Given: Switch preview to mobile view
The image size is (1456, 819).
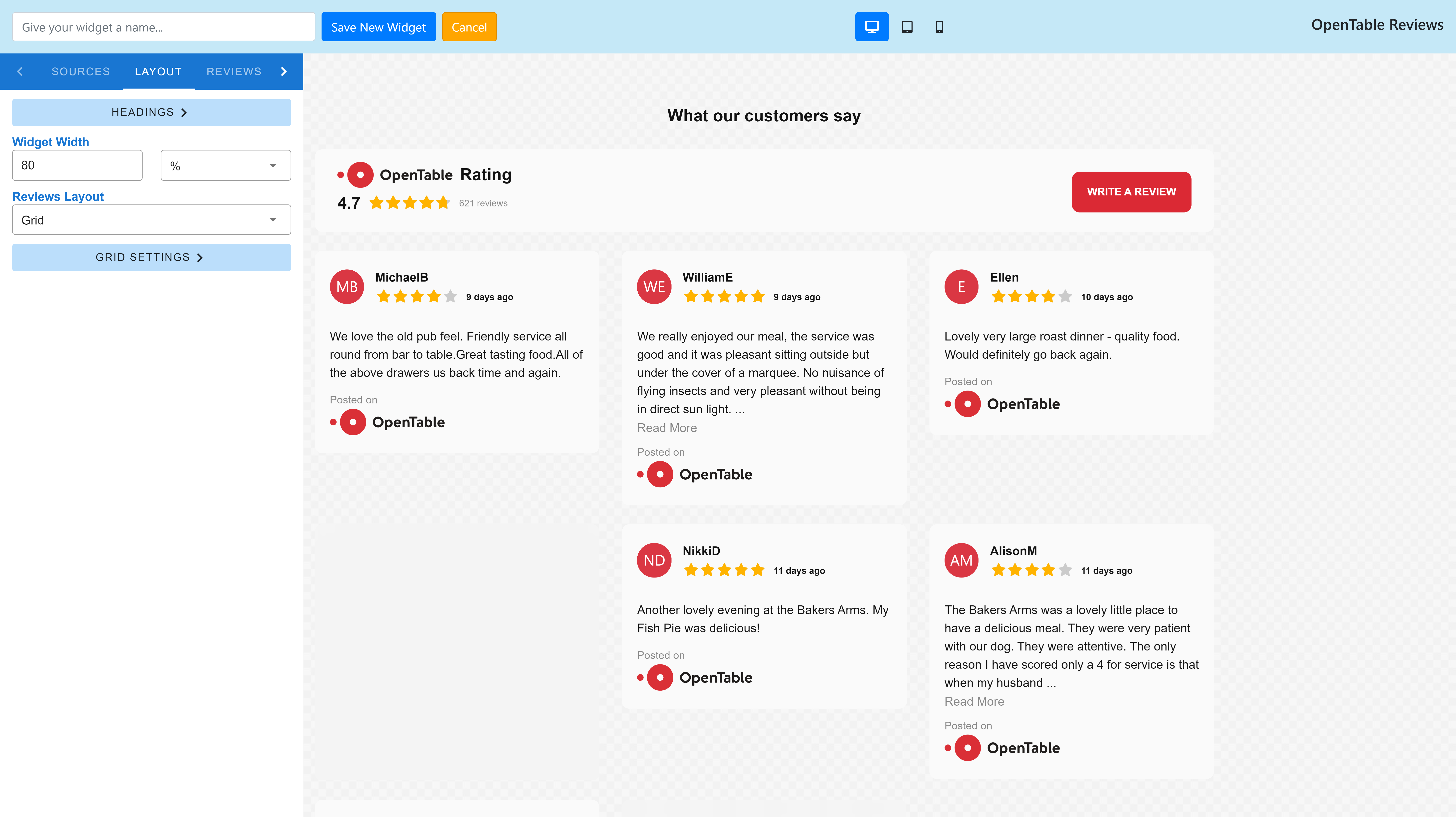Looking at the screenshot, I should (940, 27).
